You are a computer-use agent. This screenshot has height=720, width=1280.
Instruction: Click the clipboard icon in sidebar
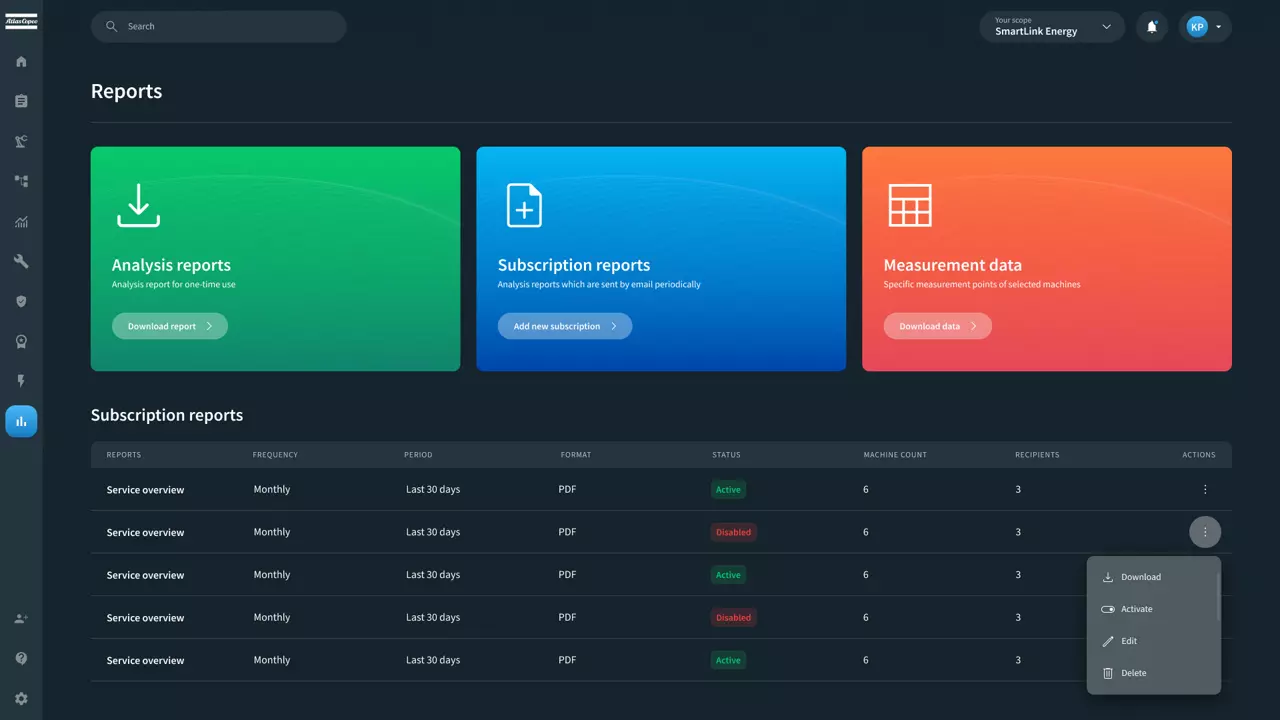(21, 102)
